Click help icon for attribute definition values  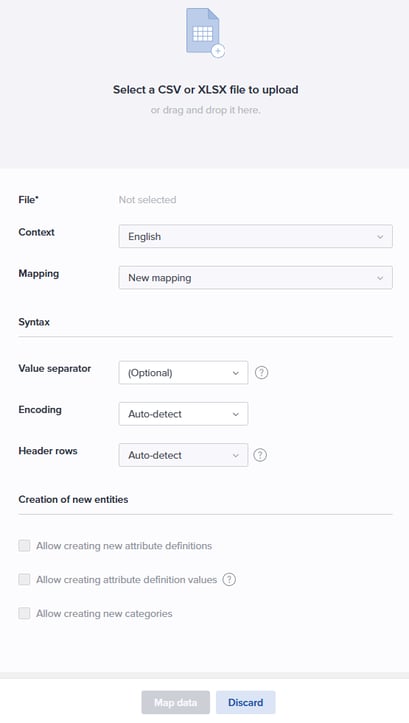229,580
